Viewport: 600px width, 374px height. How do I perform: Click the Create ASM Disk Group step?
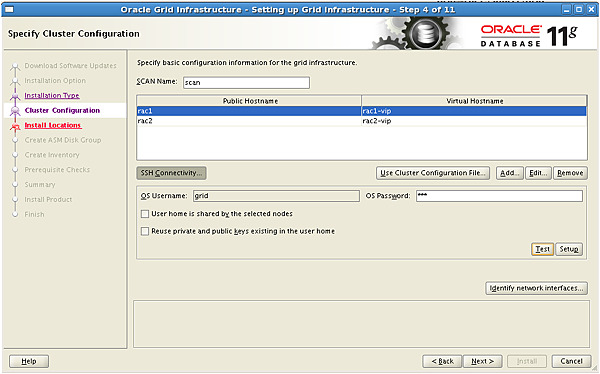(x=63, y=140)
